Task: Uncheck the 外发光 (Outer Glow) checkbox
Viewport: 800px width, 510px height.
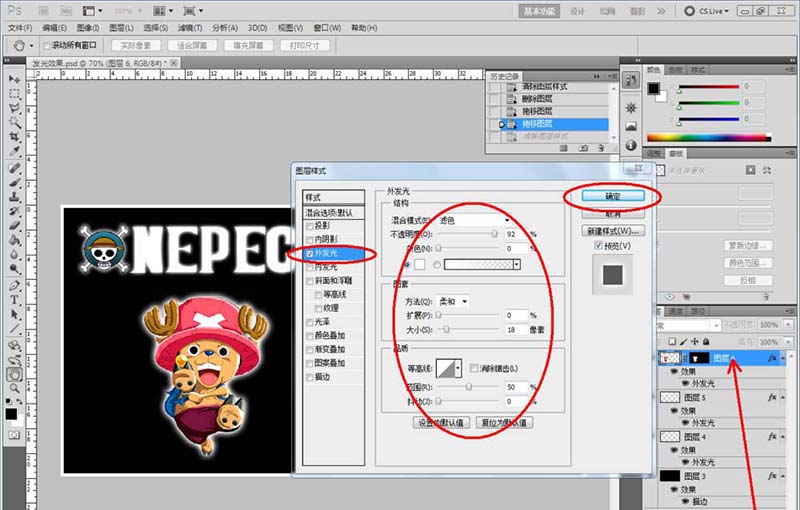Action: [310, 253]
